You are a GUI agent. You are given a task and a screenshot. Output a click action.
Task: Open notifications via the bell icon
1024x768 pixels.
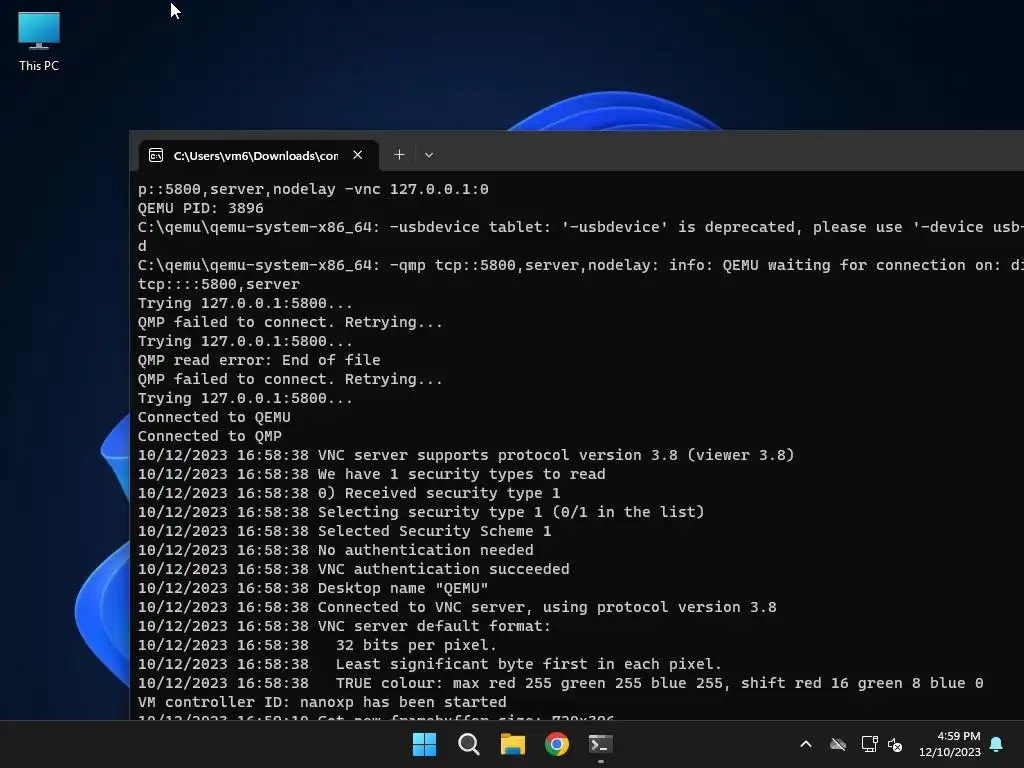(x=997, y=744)
